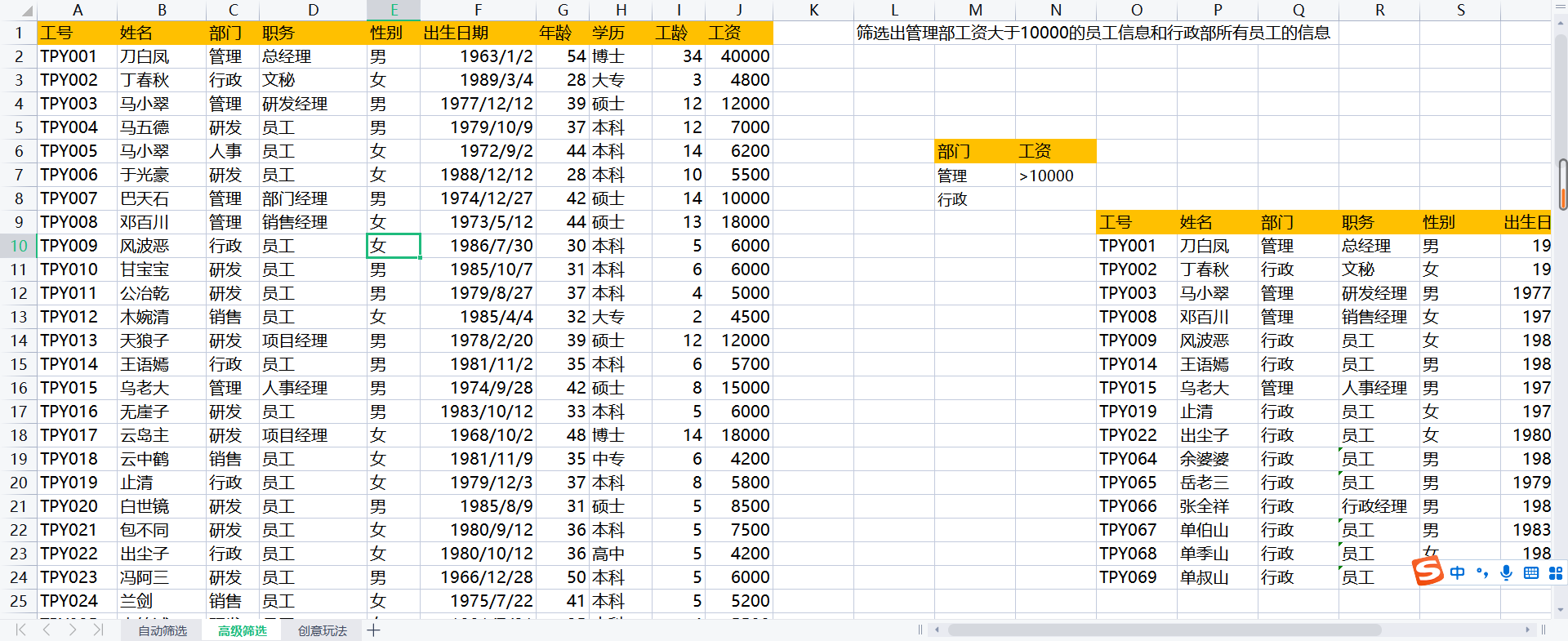The height and width of the screenshot is (641, 1568).
Task: Switch to the 自动筛选 sheet tab
Action: tap(162, 630)
